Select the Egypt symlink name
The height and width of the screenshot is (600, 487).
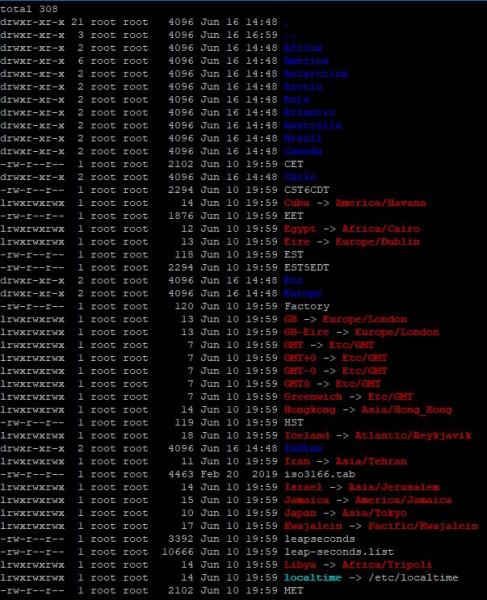point(300,229)
